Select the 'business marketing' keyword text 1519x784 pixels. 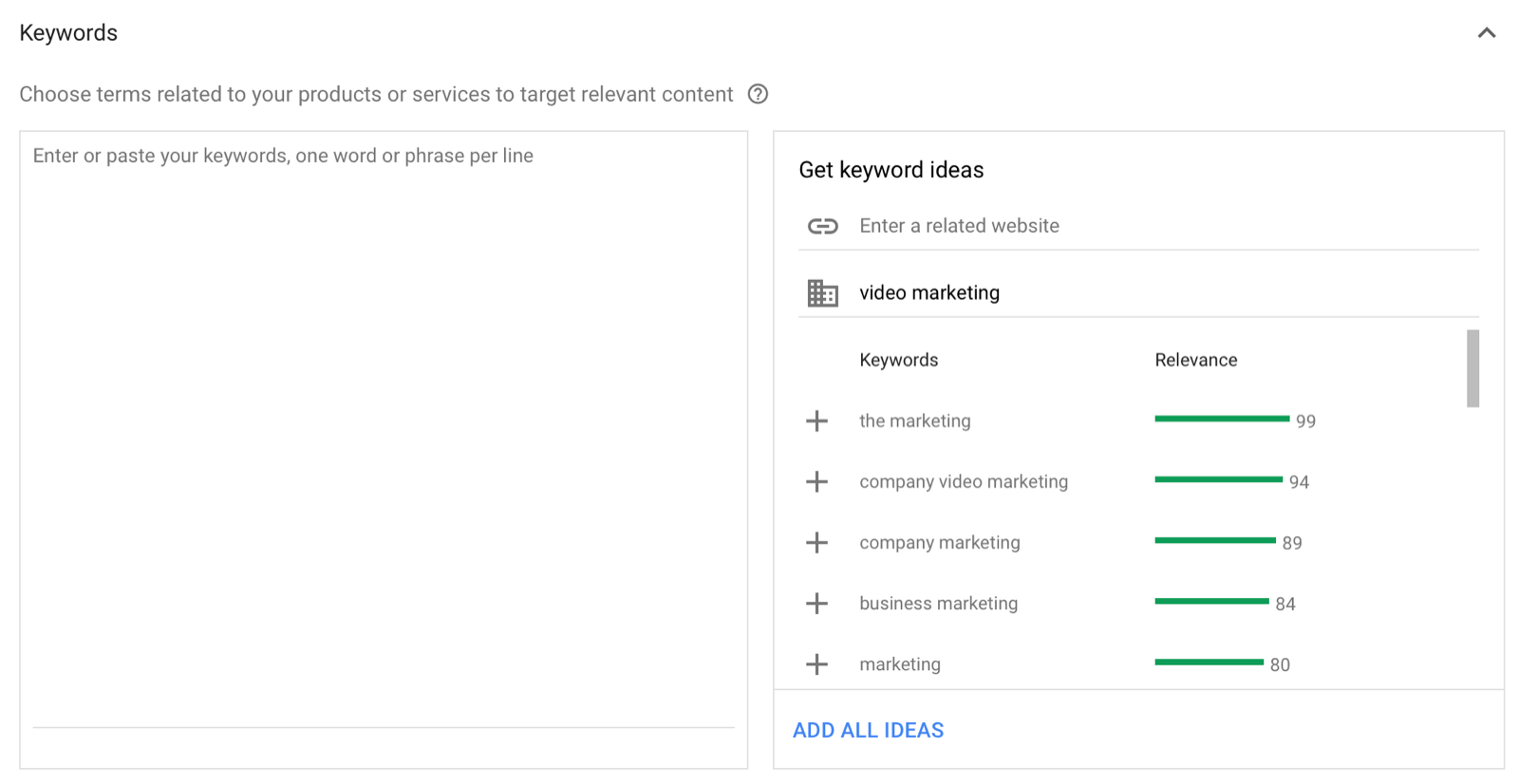coord(938,604)
